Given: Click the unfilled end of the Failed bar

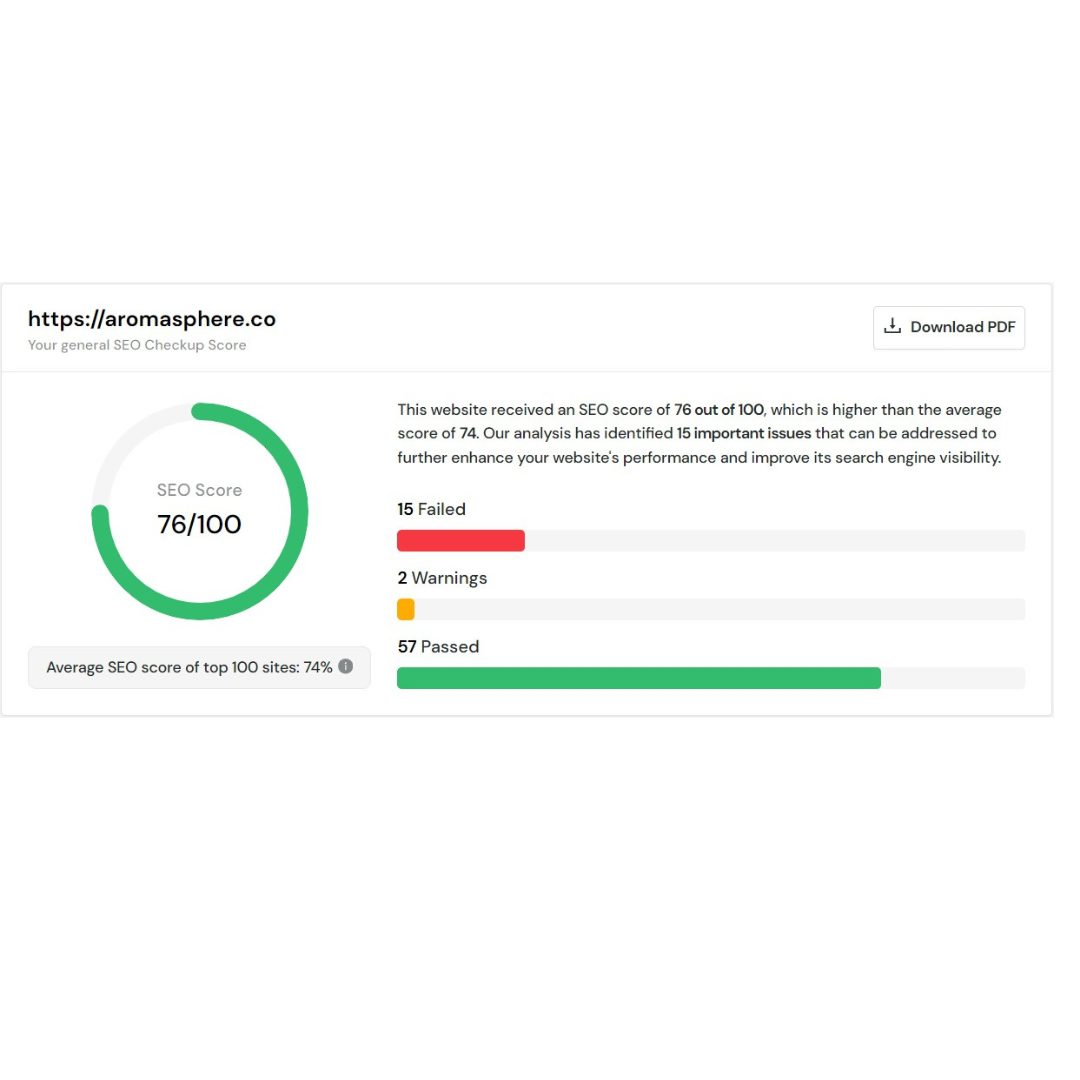Looking at the screenshot, I should pyautogui.click(x=775, y=541).
